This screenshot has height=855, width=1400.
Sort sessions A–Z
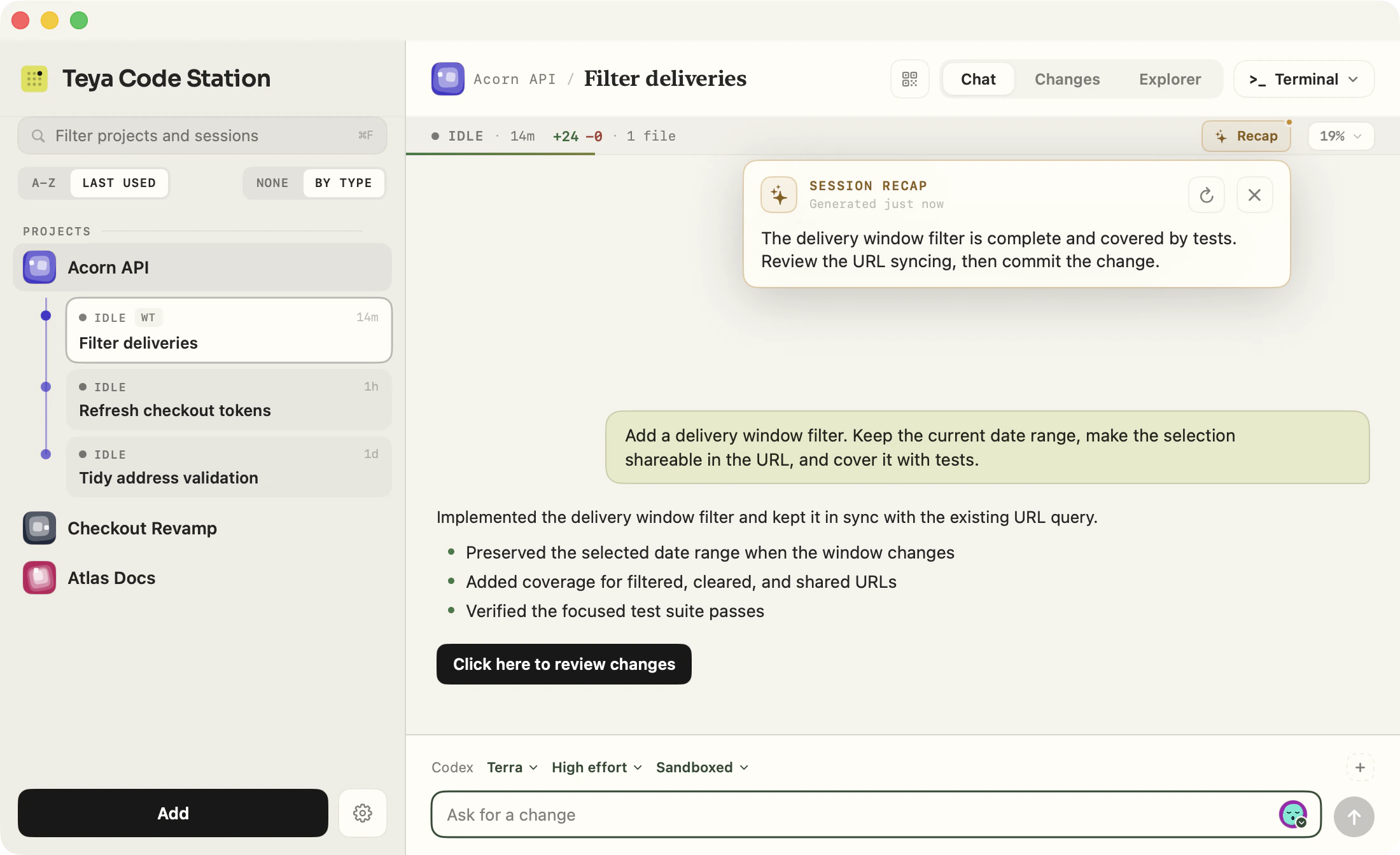[44, 183]
